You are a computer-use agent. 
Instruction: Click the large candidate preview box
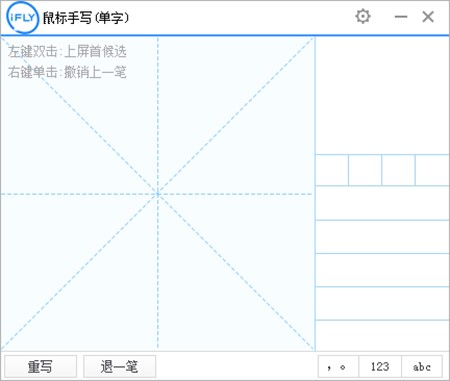382,95
